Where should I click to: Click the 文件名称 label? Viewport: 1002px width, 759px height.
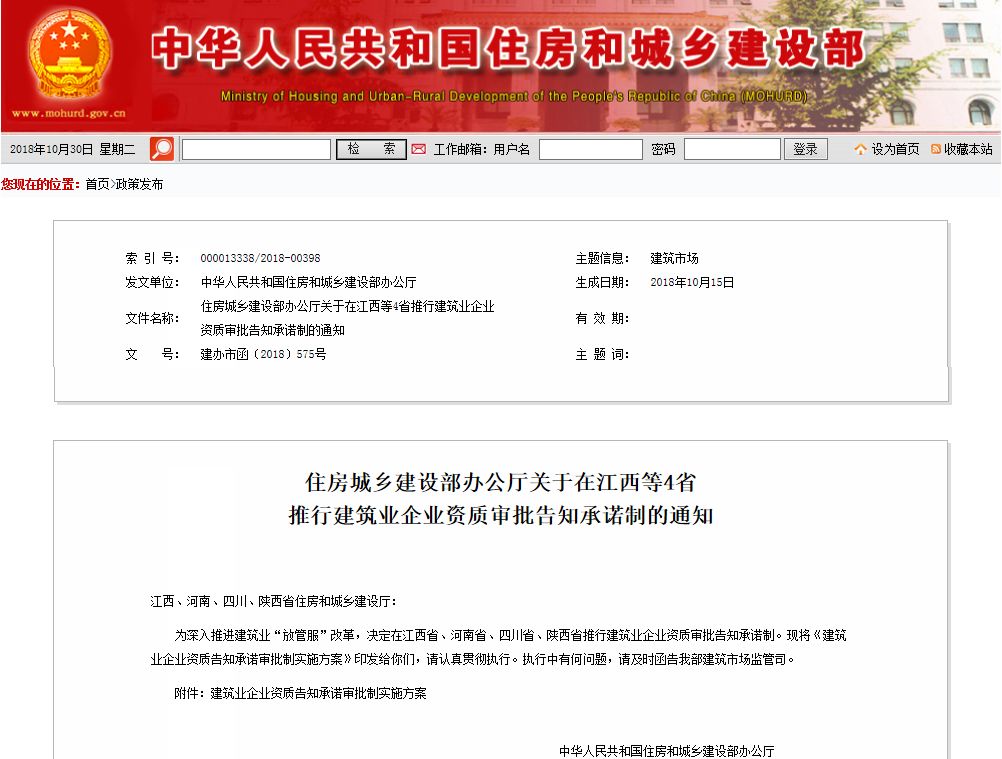coord(152,318)
